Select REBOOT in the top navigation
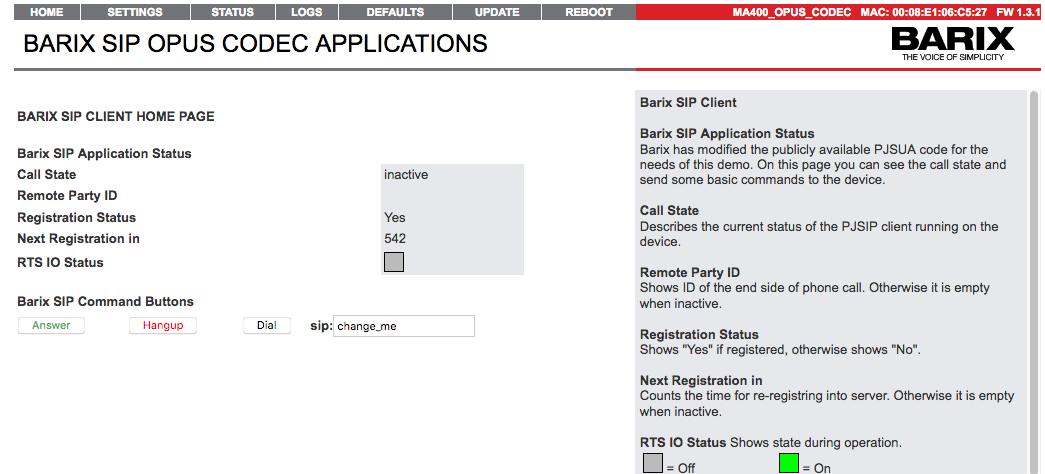Screen dimensions: 1045x474 [588, 12]
